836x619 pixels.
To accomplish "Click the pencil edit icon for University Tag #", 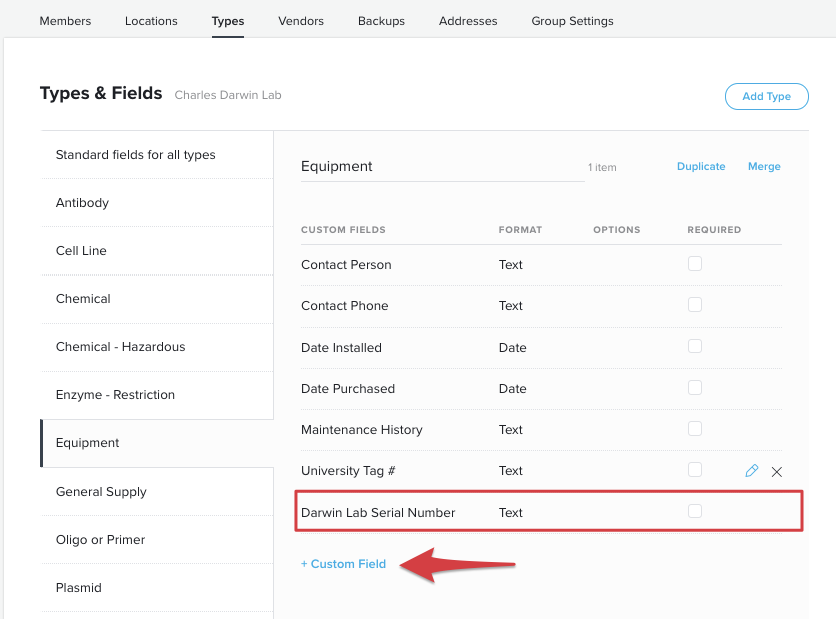I will coord(752,471).
